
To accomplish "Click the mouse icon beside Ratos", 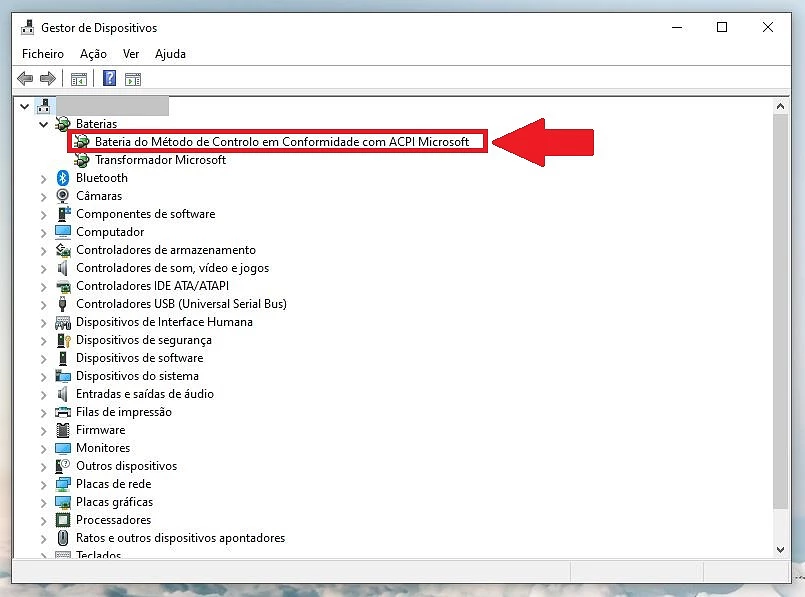I will coord(63,538).
